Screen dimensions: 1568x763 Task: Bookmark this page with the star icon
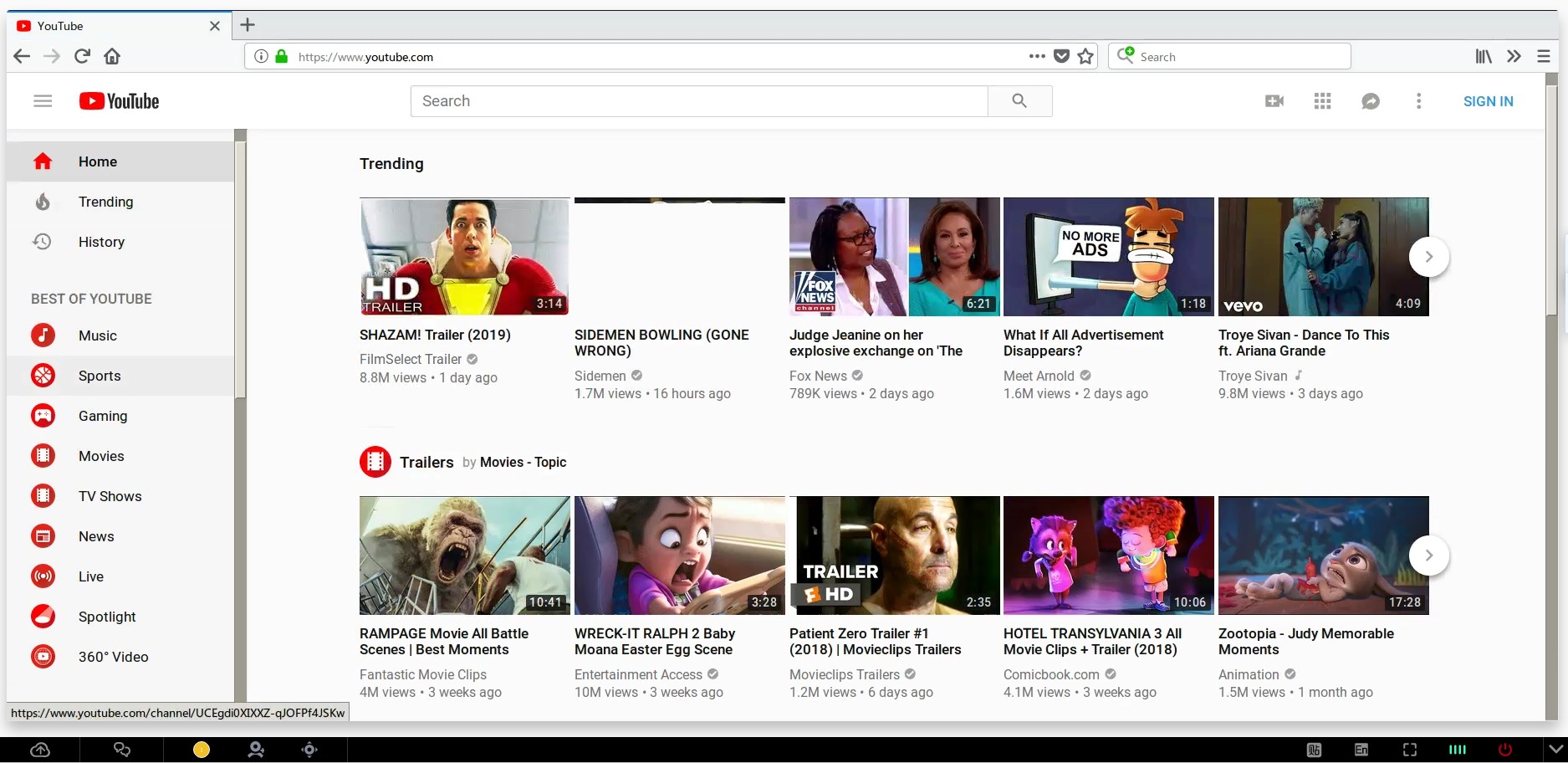(x=1085, y=56)
